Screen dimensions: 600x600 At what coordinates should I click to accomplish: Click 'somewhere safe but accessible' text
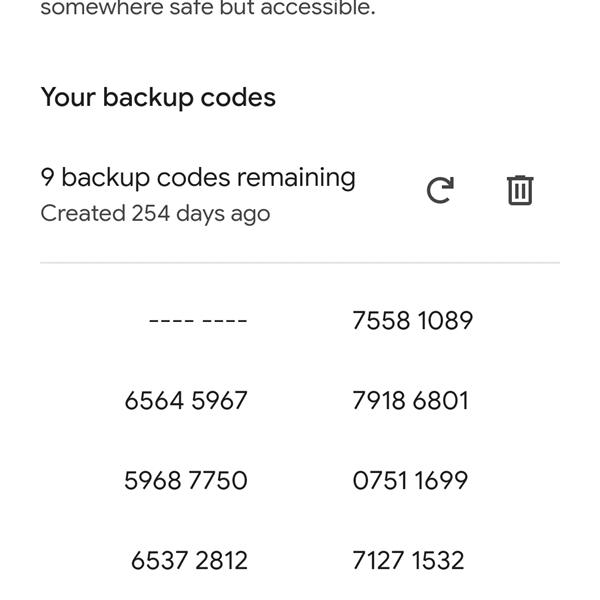point(208,10)
